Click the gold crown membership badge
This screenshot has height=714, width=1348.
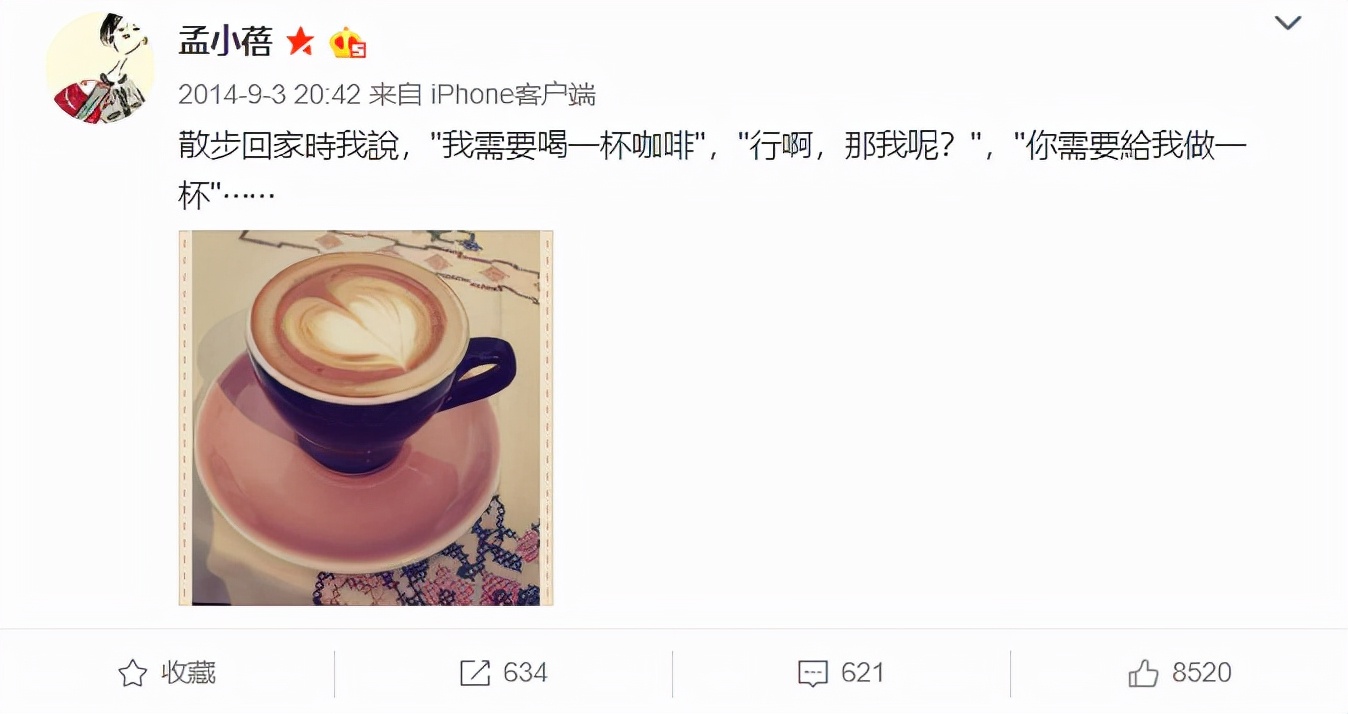348,42
